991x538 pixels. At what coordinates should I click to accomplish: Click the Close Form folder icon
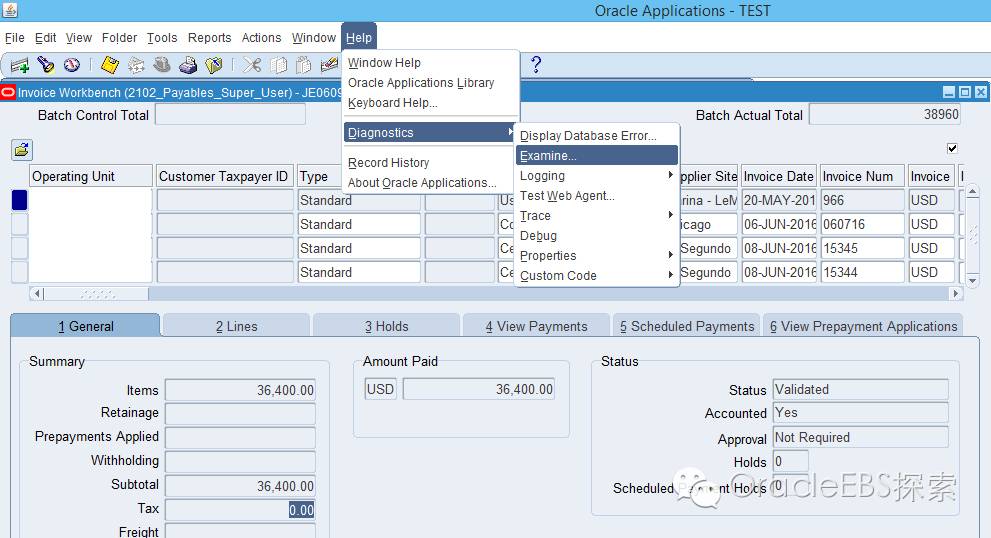tap(214, 64)
